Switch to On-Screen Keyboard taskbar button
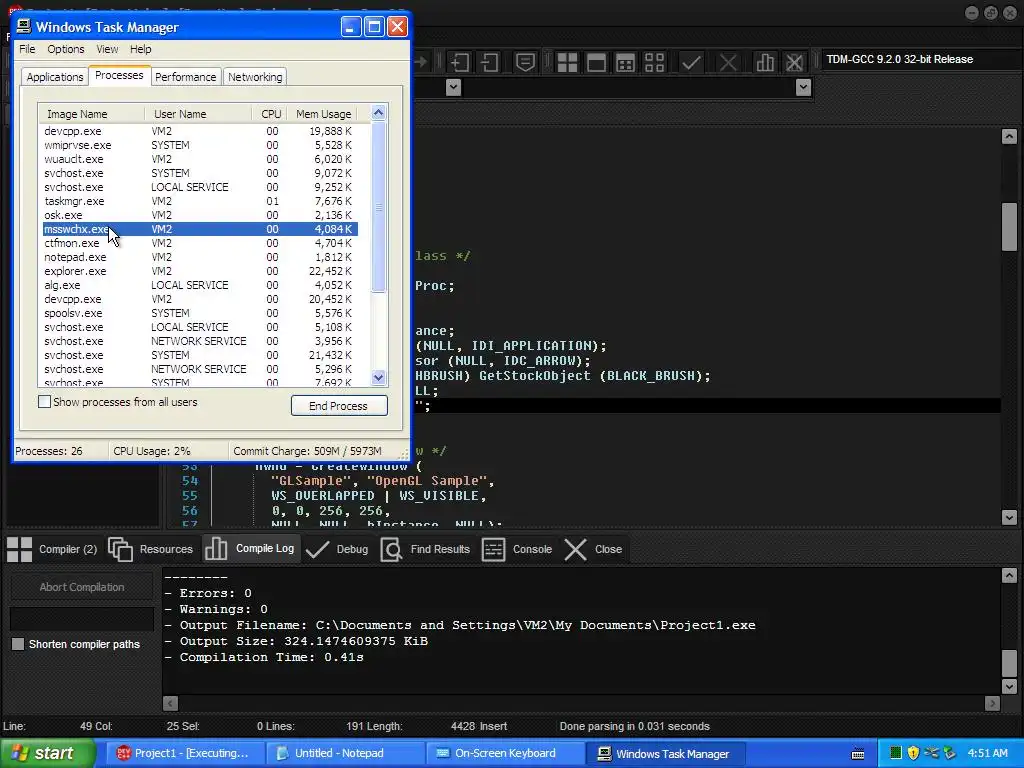 505,754
